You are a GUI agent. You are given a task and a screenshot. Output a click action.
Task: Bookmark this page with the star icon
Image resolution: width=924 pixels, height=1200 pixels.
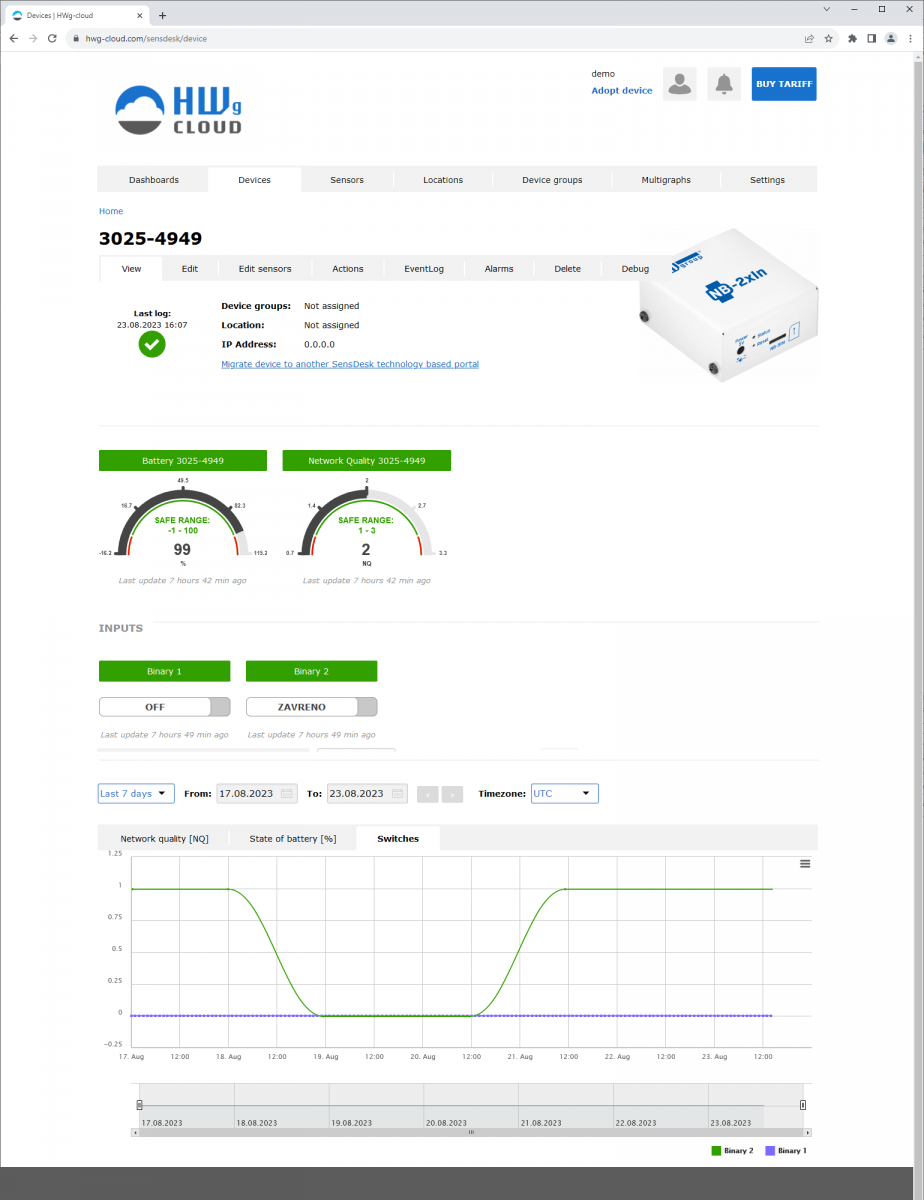coord(828,38)
